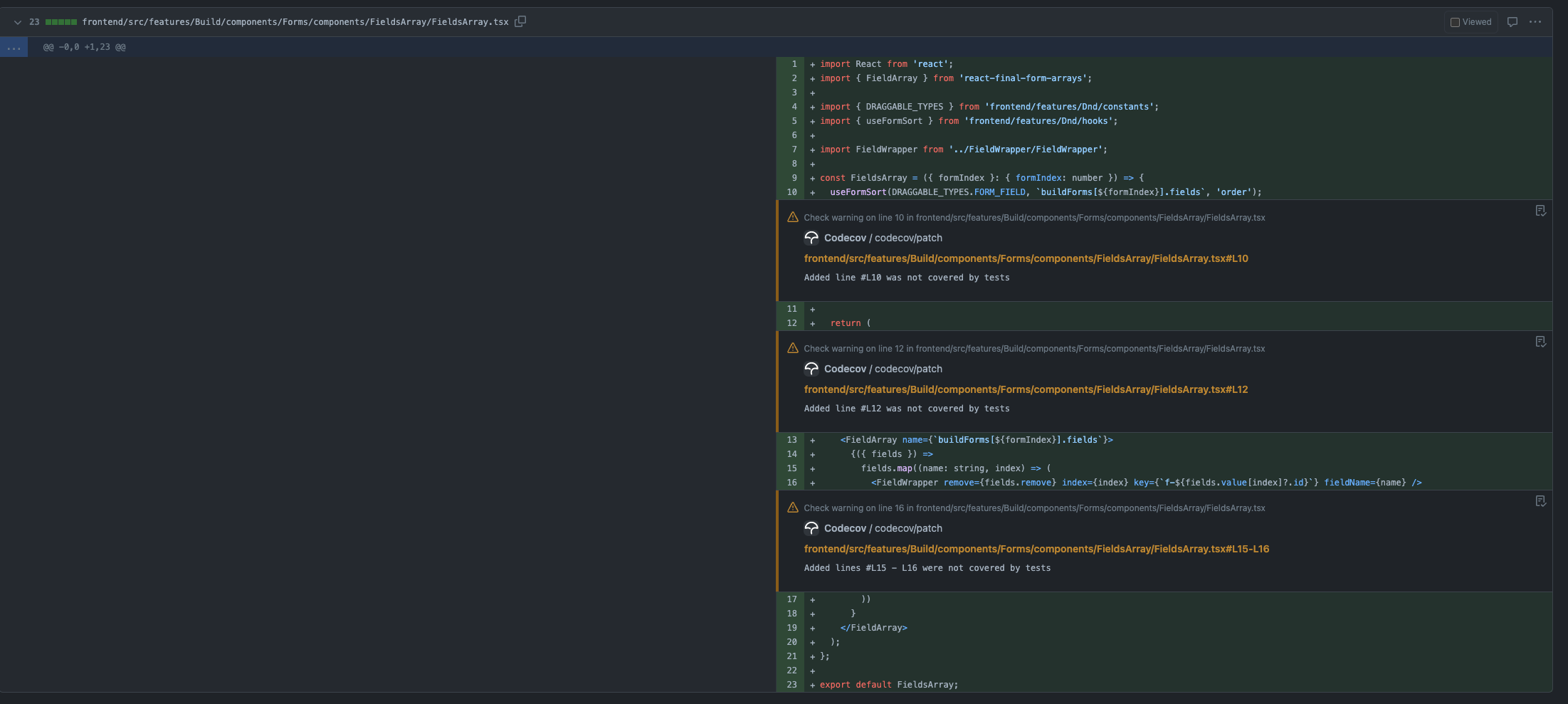
Task: Click 'return (' code line
Action: coord(851,323)
